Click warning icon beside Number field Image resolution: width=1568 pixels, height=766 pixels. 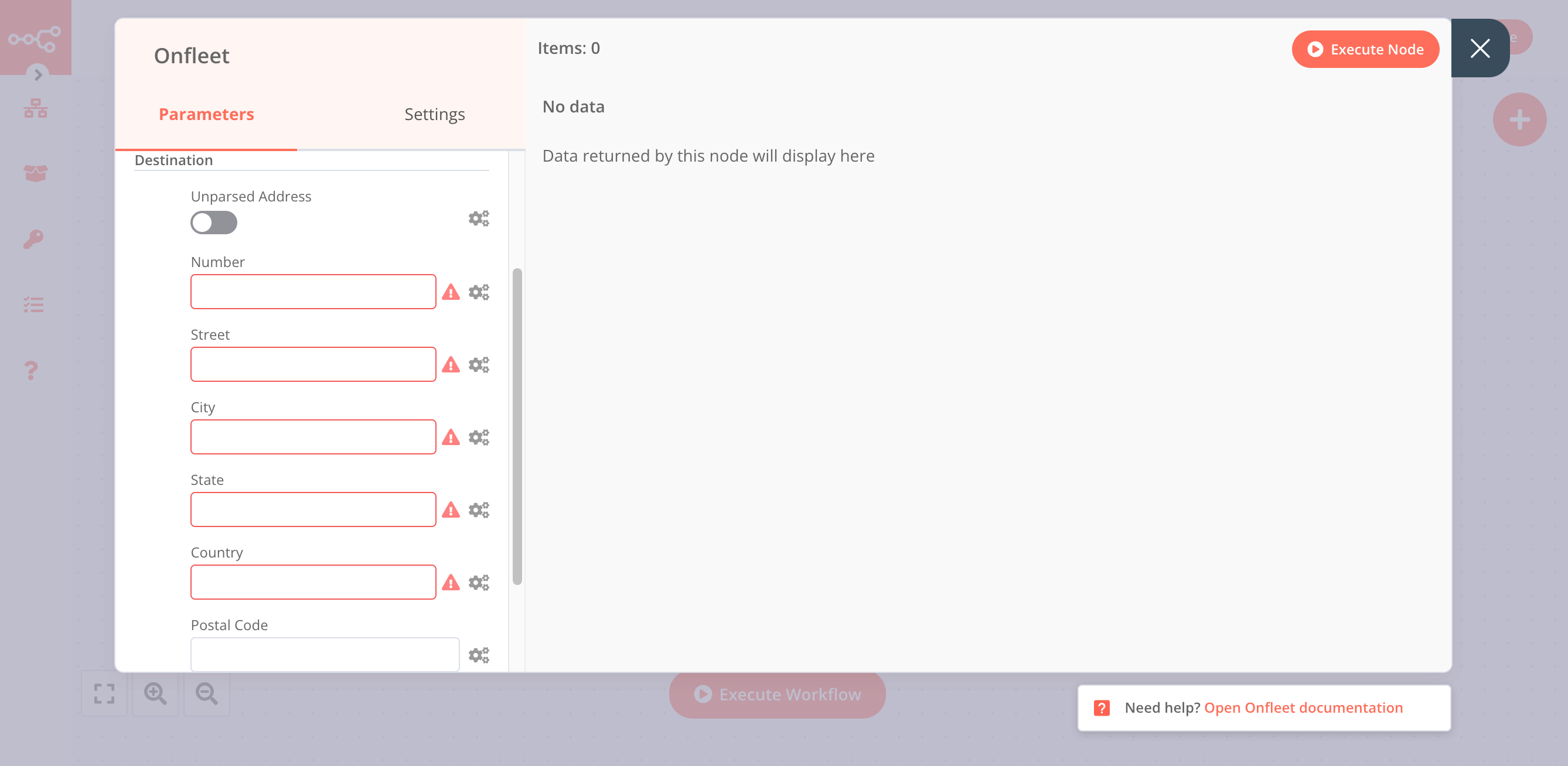(x=451, y=292)
